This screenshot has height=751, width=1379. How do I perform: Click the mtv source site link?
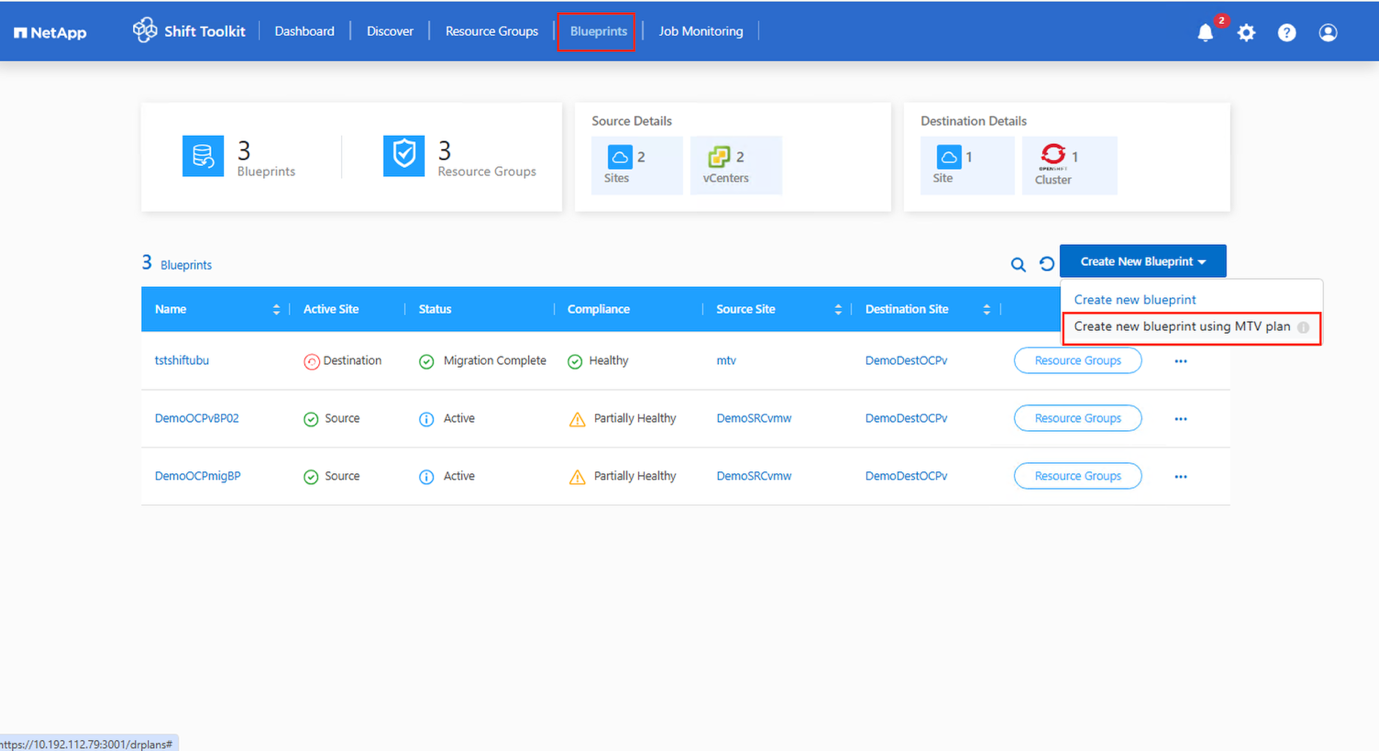726,360
